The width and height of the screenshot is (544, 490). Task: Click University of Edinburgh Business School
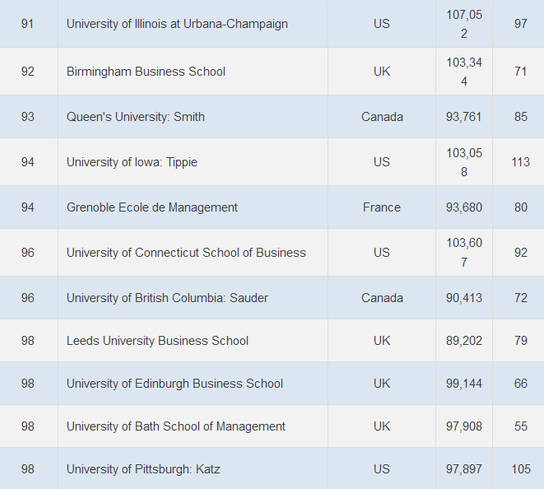pyautogui.click(x=175, y=384)
